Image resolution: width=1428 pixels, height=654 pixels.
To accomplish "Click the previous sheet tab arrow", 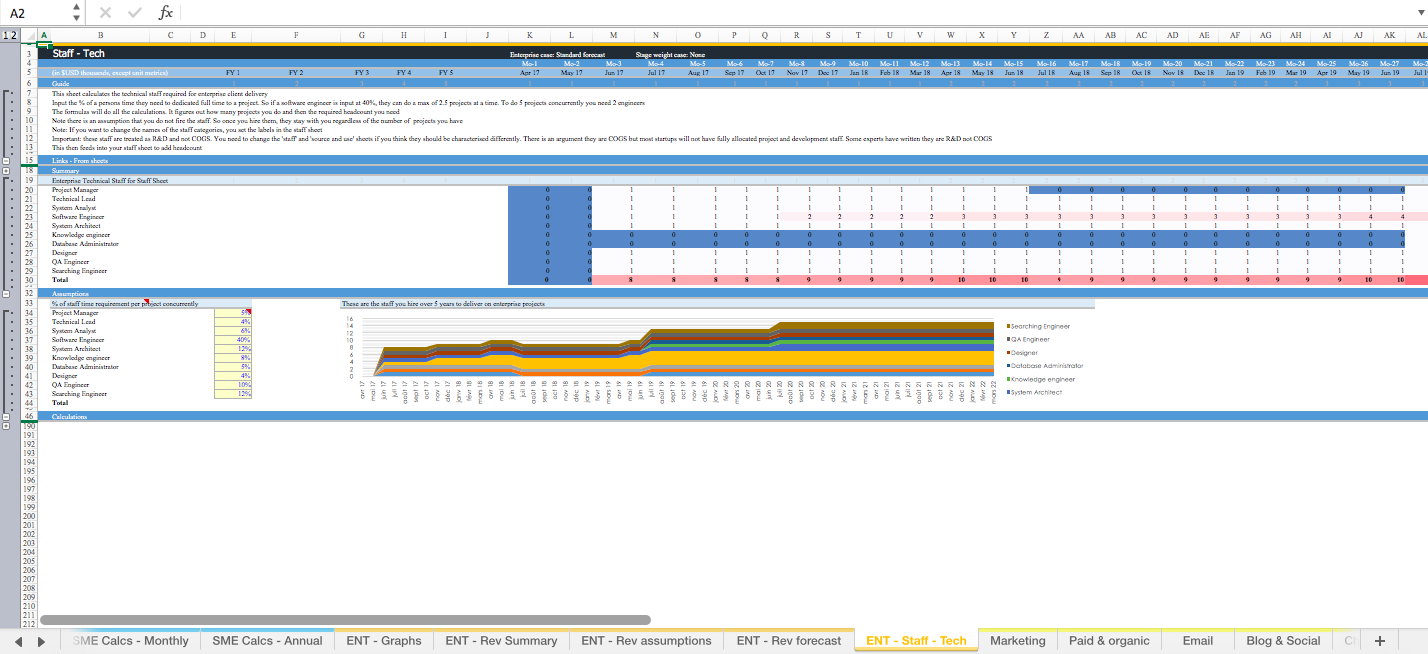I will coord(17,641).
